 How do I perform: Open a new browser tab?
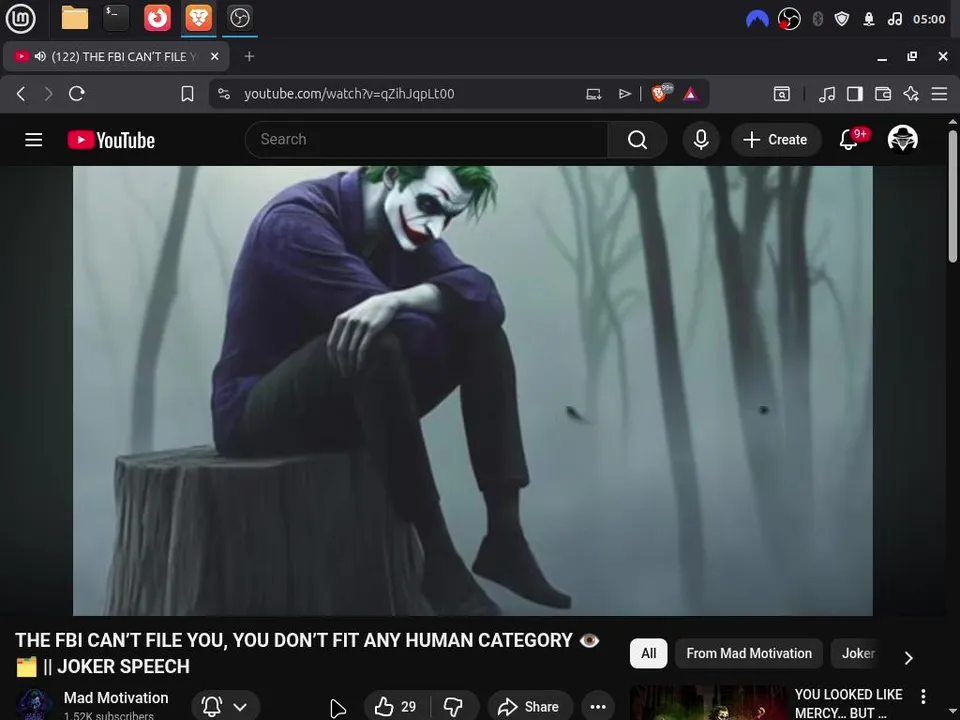click(249, 56)
